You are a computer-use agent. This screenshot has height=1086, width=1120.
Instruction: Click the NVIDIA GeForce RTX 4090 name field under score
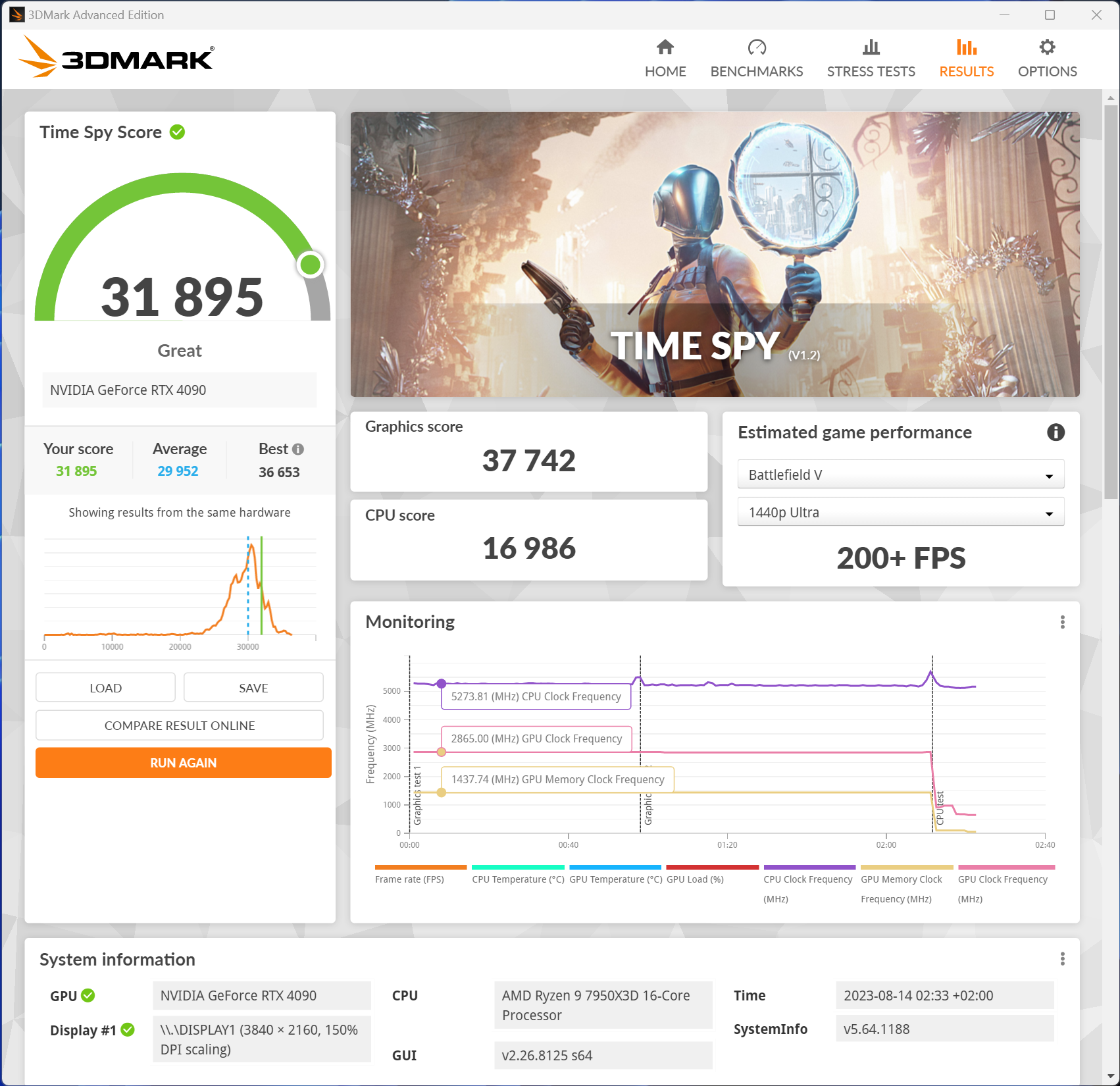[x=179, y=390]
